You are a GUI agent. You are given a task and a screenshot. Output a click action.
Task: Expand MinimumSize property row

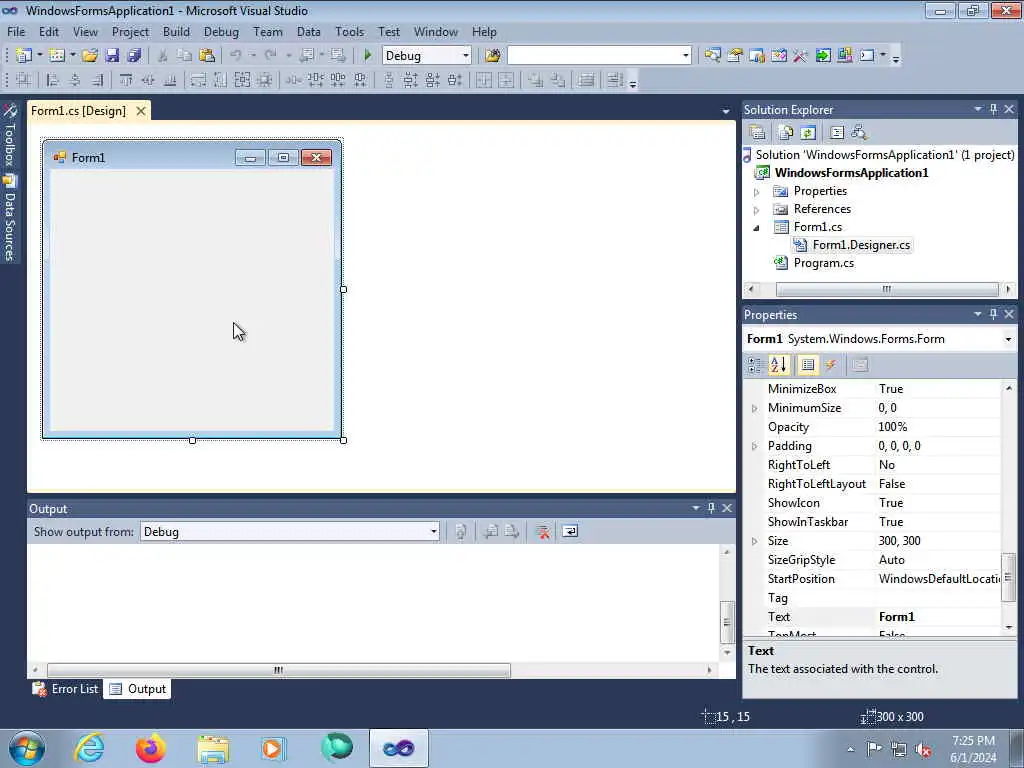tap(755, 408)
